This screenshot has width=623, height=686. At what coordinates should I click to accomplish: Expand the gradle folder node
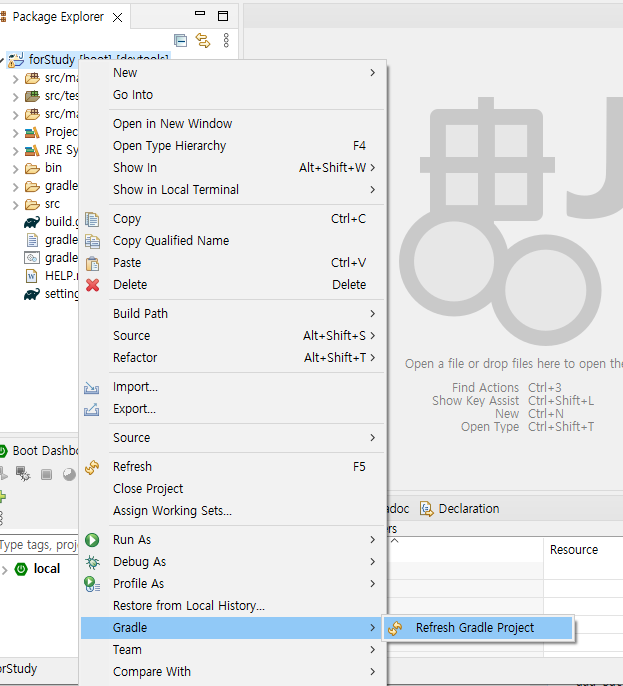coord(15,187)
